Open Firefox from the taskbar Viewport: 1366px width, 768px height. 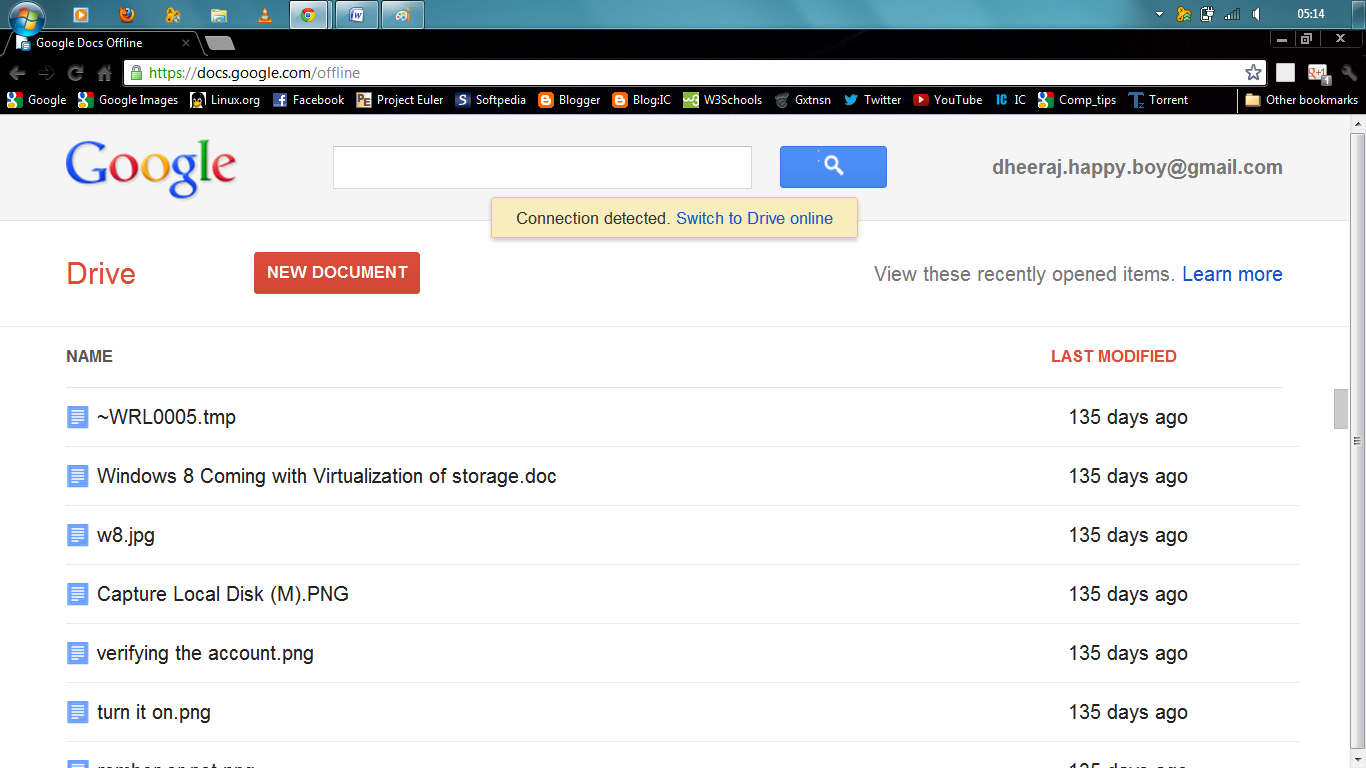126,15
